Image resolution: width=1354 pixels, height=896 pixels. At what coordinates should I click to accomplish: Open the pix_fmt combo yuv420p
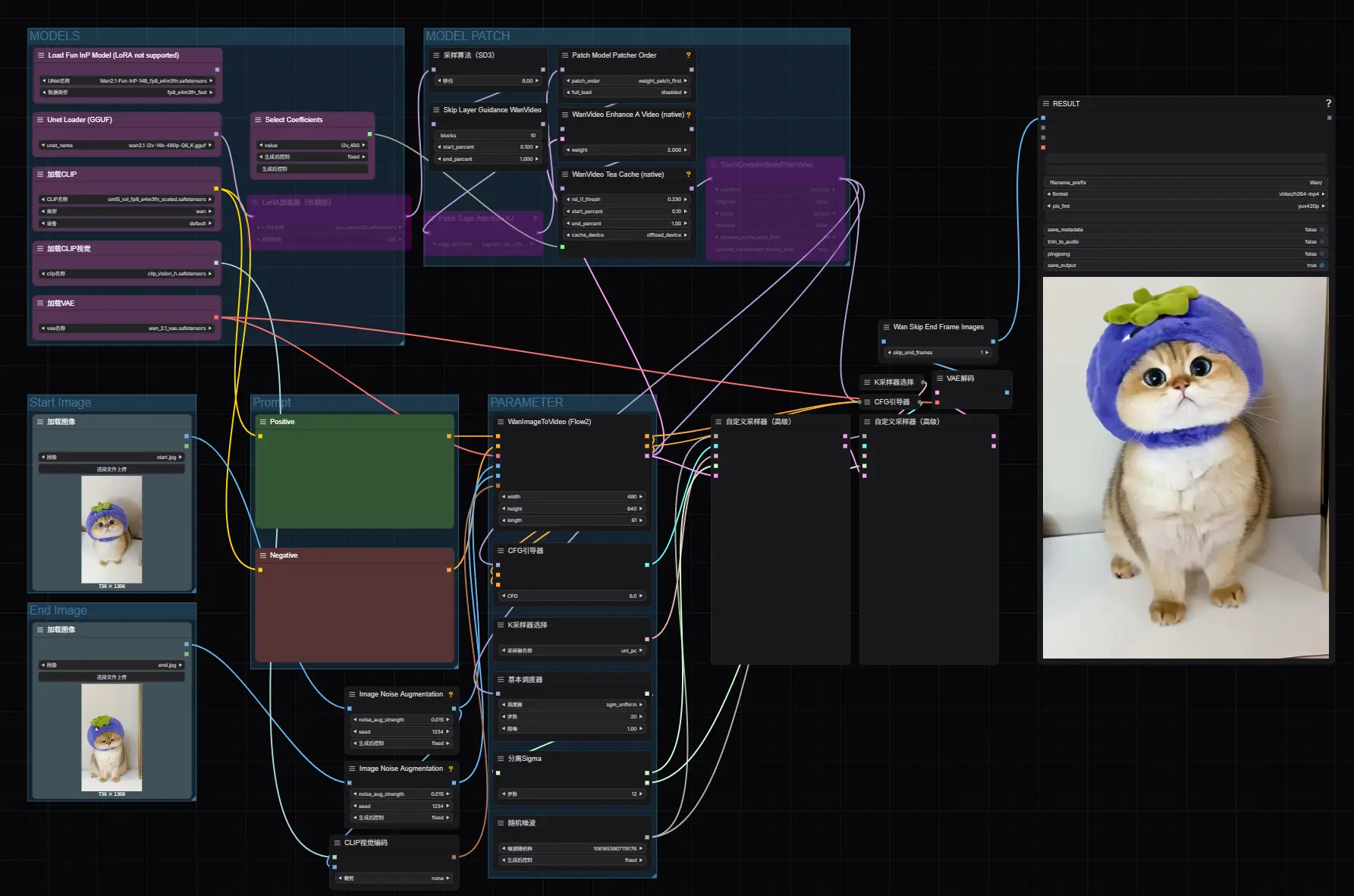tap(1186, 206)
